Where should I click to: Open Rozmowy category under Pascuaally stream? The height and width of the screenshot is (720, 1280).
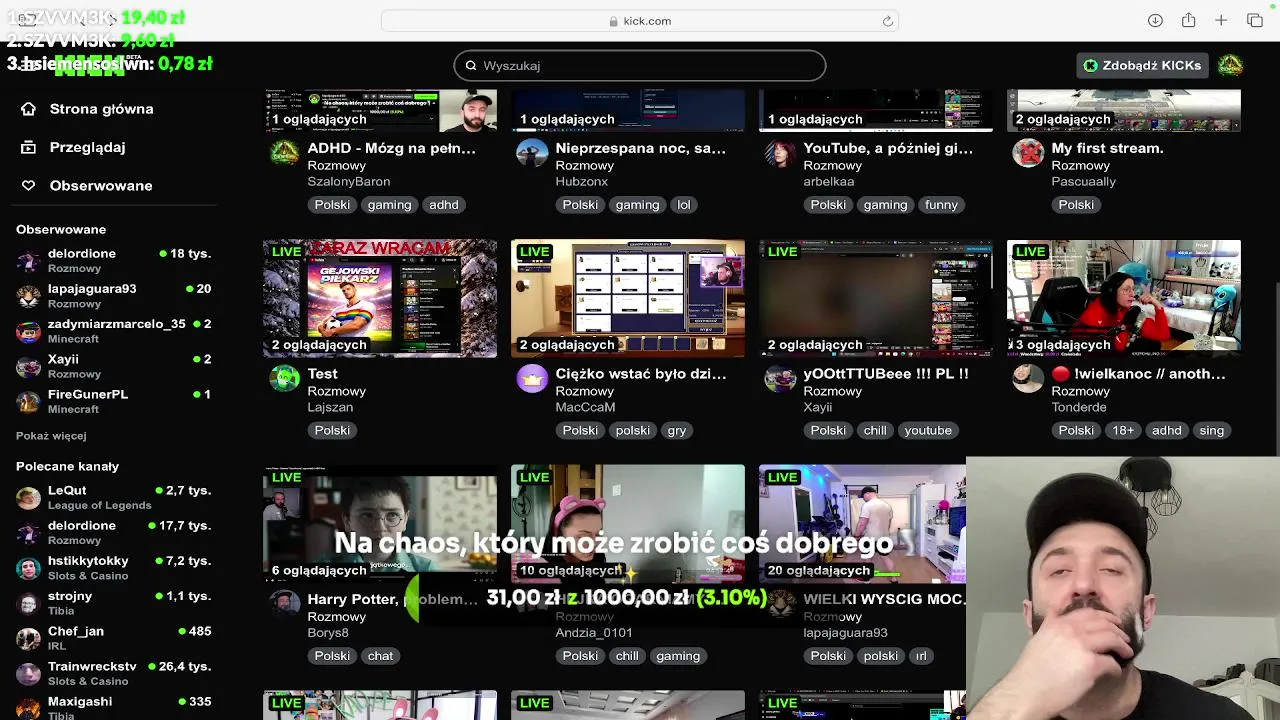pos(1080,166)
